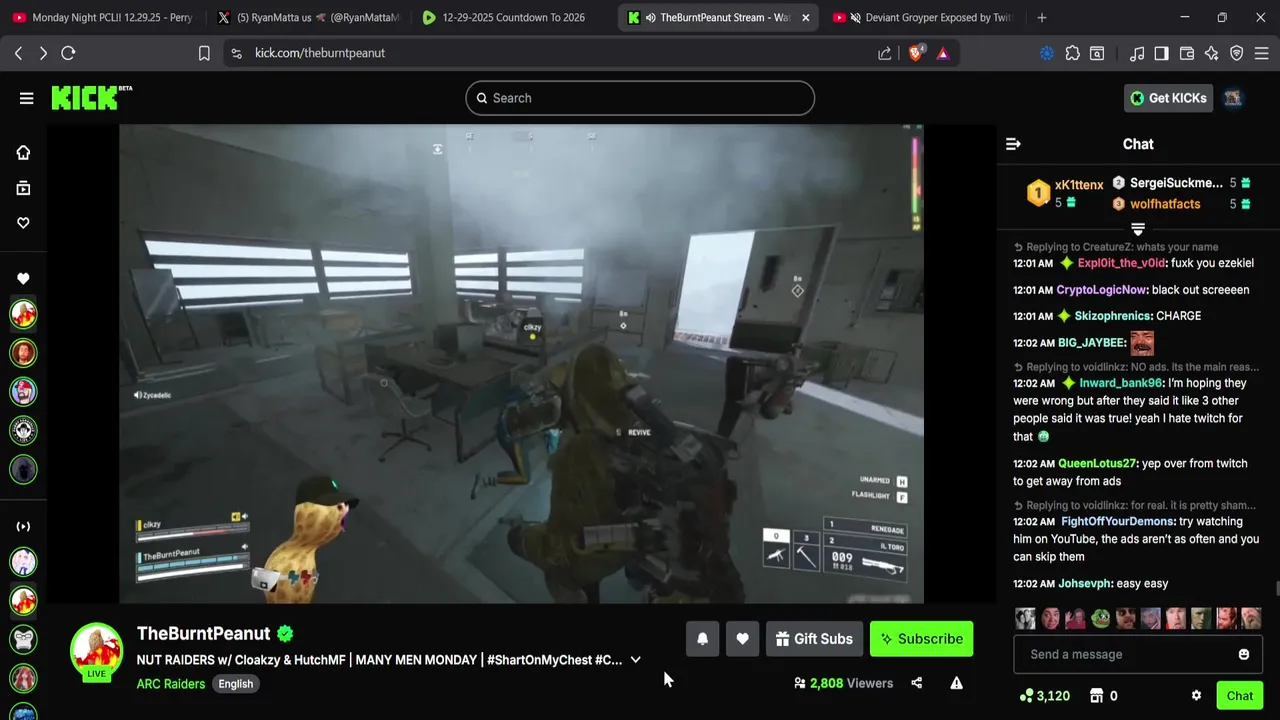Screen dimensions: 1280x720
Task: Open Brave Leo AI sparkle icon
Action: click(1212, 53)
